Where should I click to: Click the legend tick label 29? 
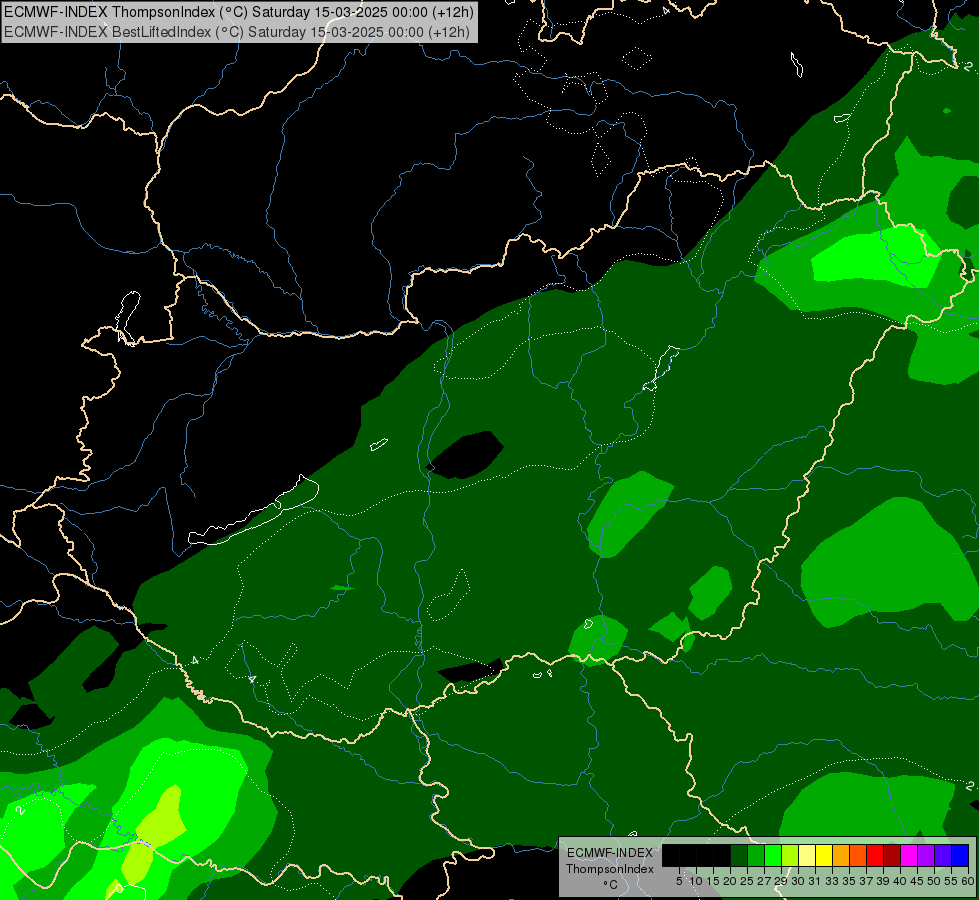(x=781, y=881)
